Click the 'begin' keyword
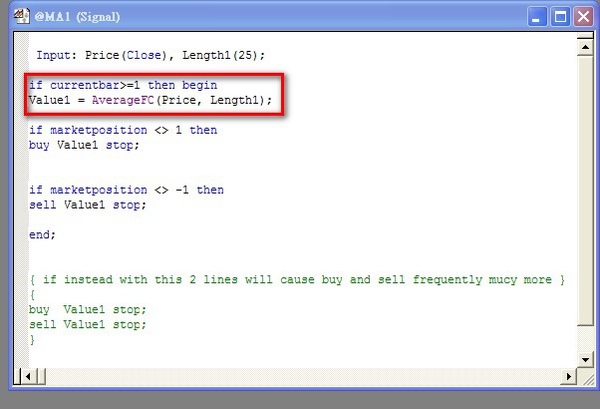600x409 pixels. point(199,85)
